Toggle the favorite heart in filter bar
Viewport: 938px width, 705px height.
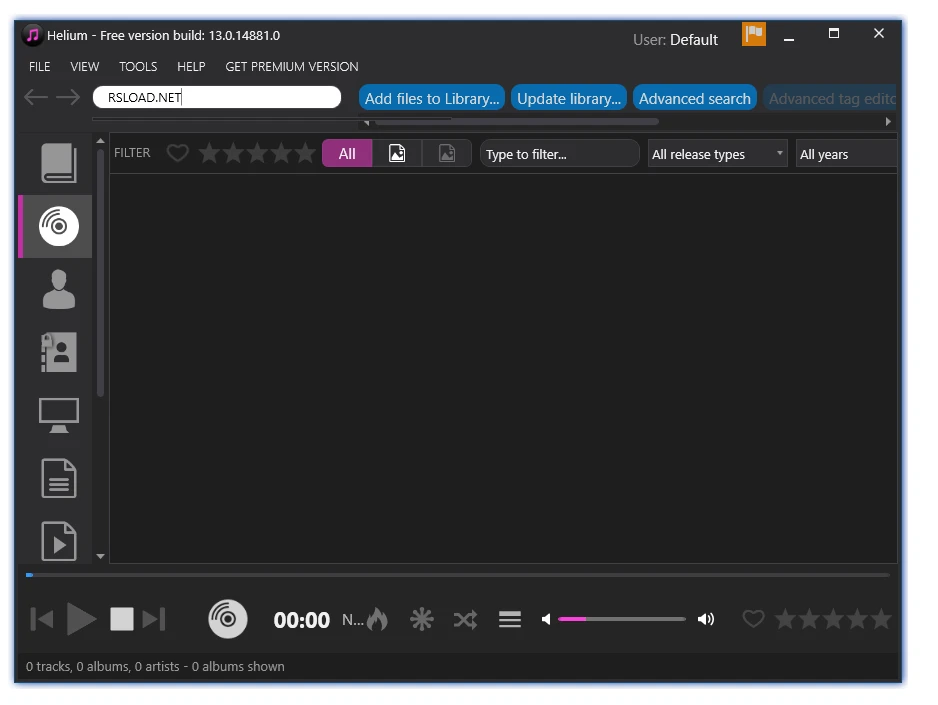[177, 153]
